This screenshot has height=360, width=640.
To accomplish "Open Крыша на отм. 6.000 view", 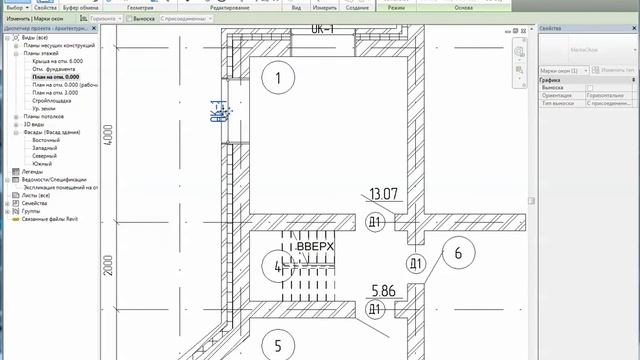I will [x=58, y=61].
